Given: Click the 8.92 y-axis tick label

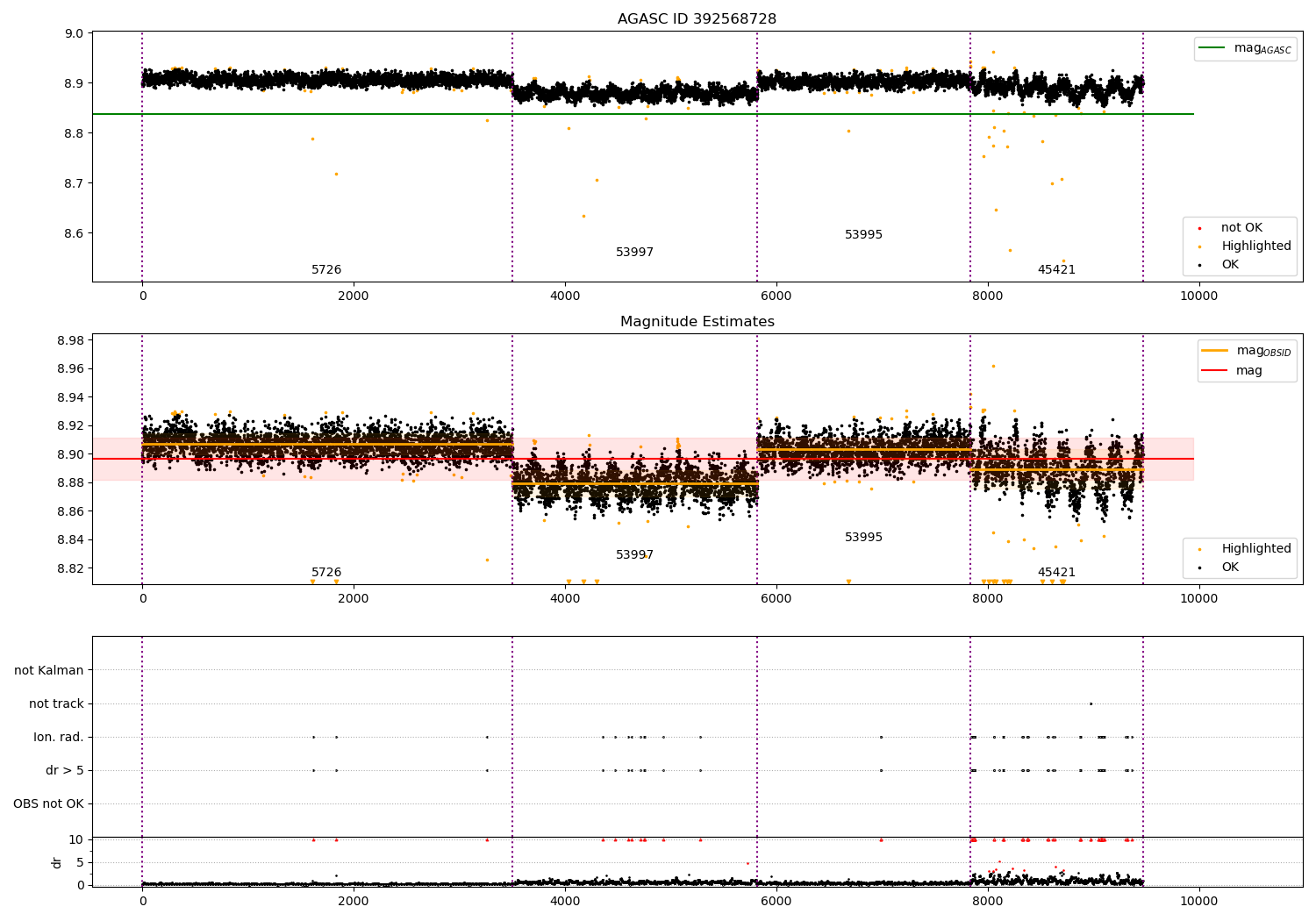Looking at the screenshot, I should click(x=71, y=426).
